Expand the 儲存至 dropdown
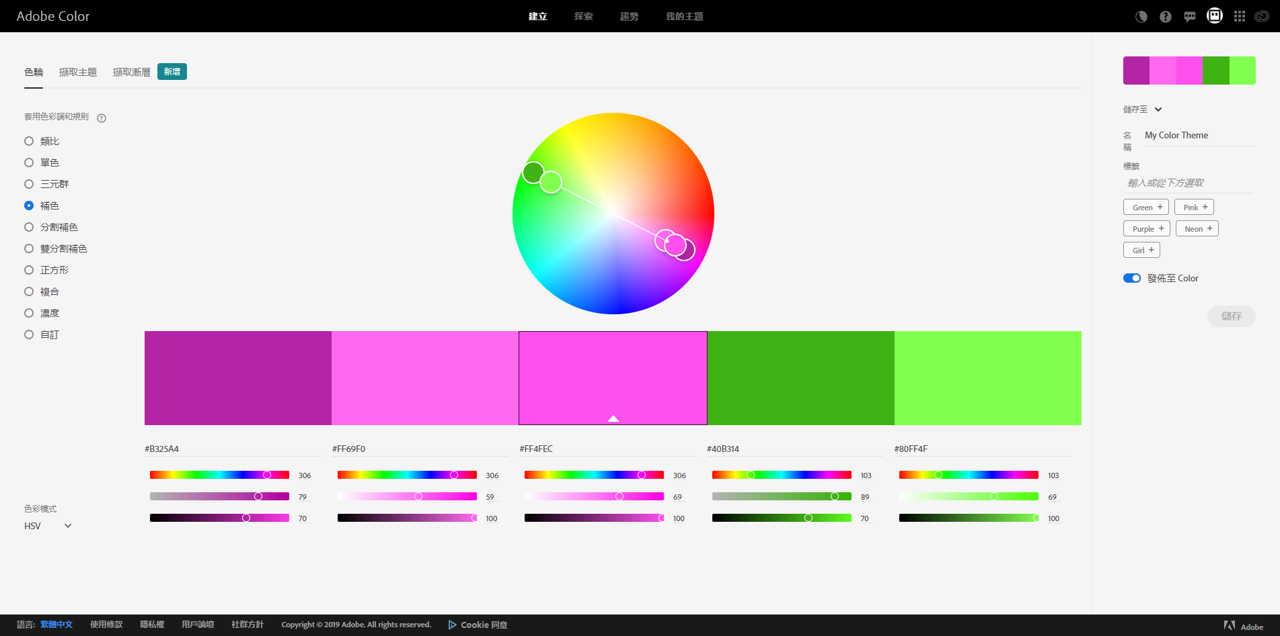 click(x=1143, y=109)
